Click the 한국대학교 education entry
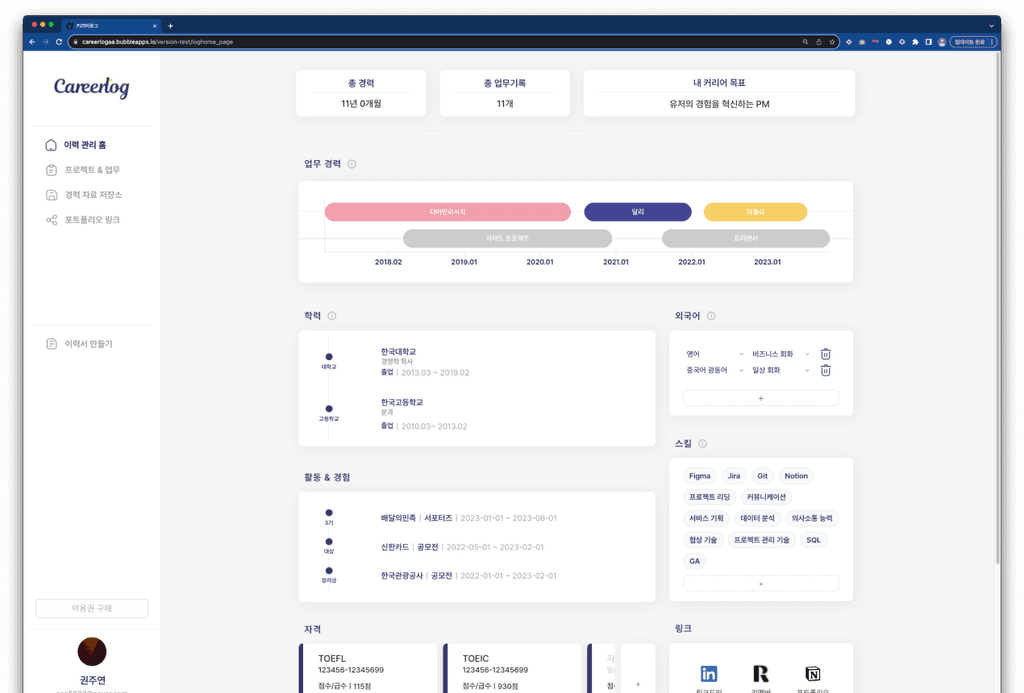This screenshot has height=693, width=1024. (425, 362)
